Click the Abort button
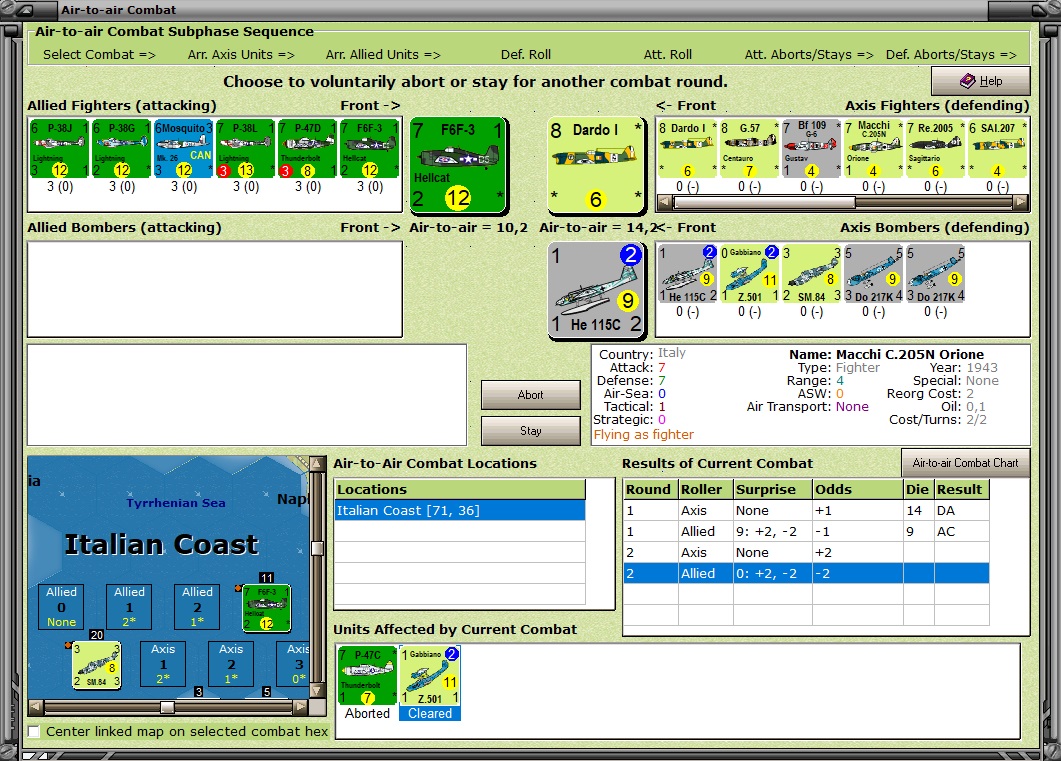 [530, 395]
